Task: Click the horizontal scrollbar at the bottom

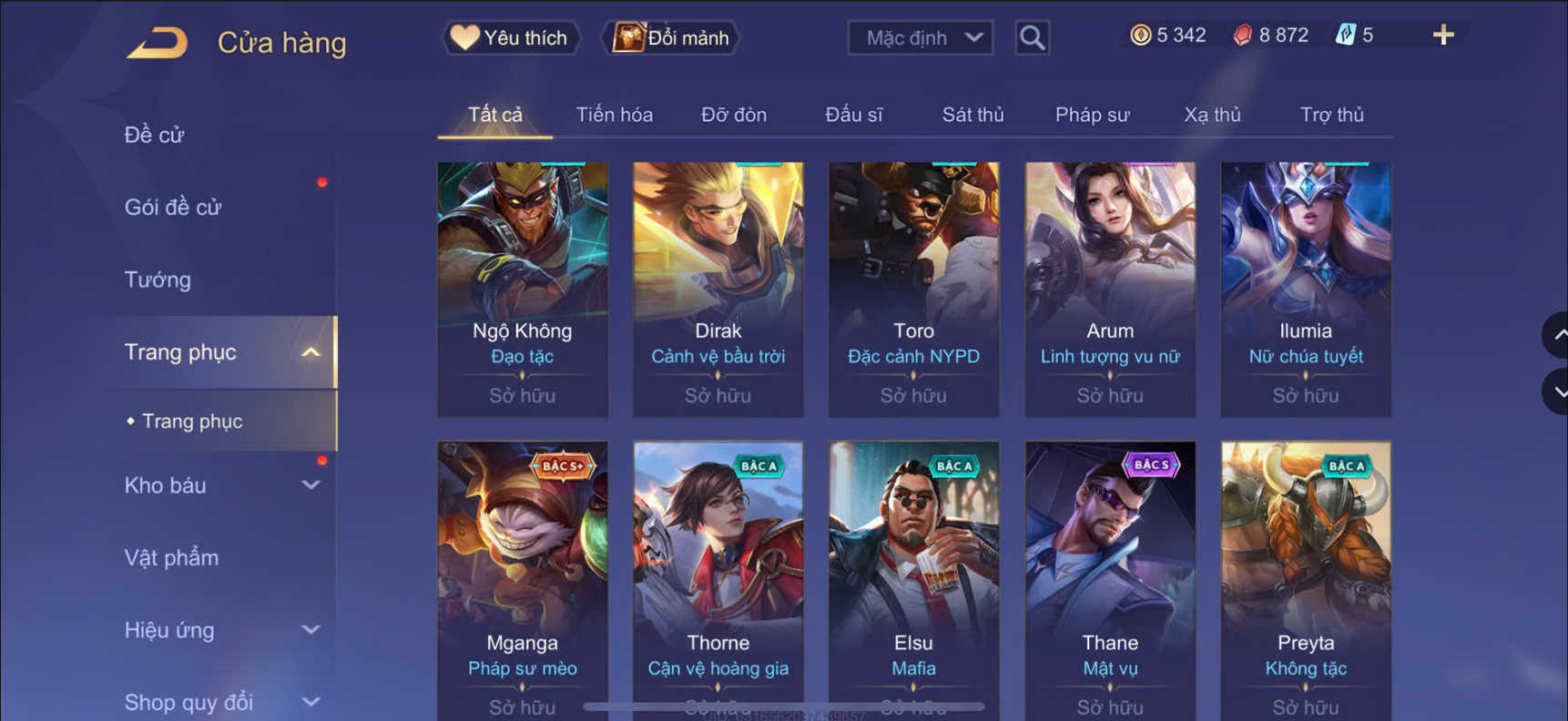Action: [x=783, y=706]
